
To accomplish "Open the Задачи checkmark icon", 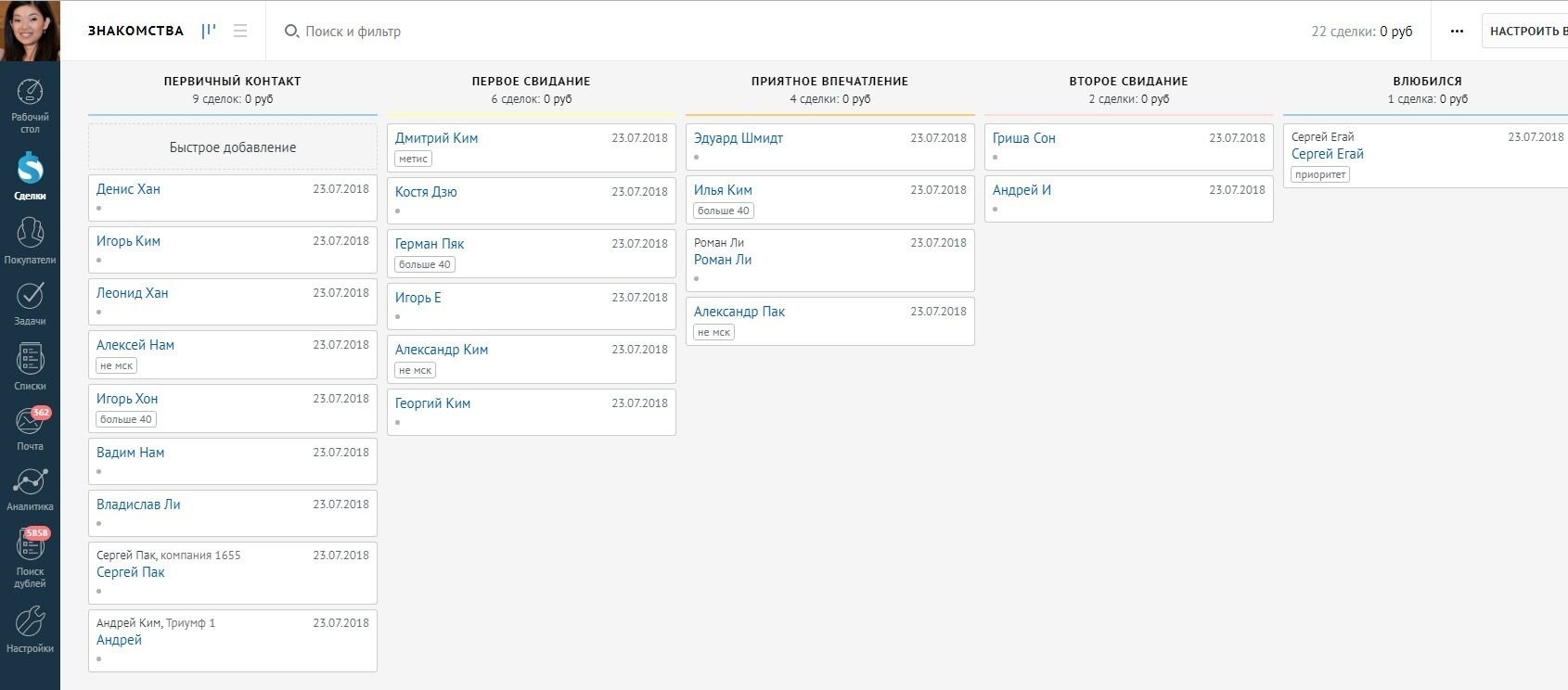I will pyautogui.click(x=30, y=296).
